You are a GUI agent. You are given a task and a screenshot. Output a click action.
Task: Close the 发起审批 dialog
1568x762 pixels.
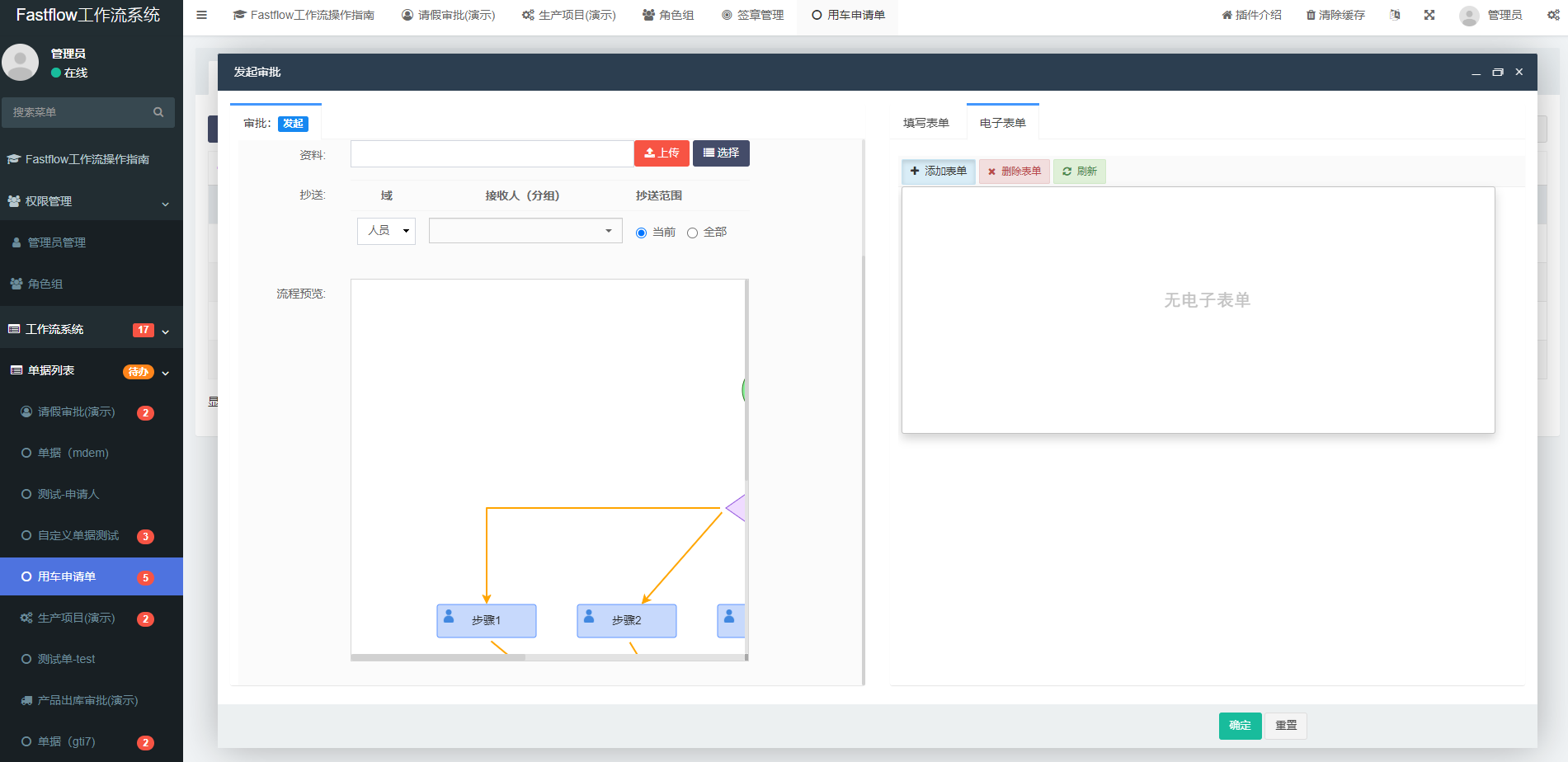tap(1519, 73)
